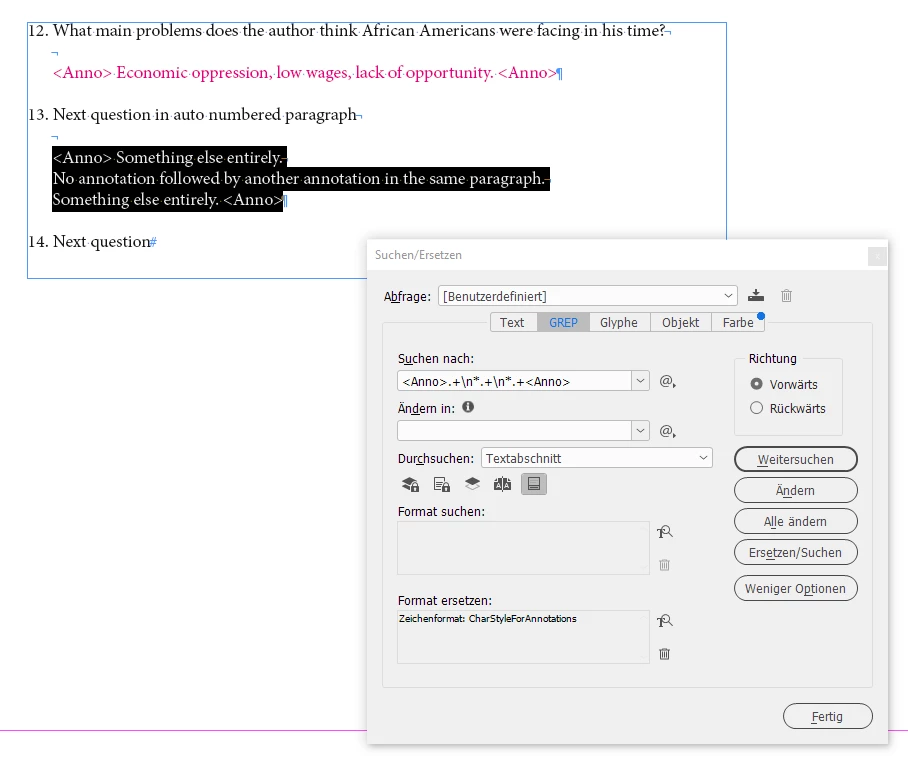Screen dimensions: 908x767
Task: Click highlighted last line 'Something else entirely. <Anno>'
Action: (167, 200)
